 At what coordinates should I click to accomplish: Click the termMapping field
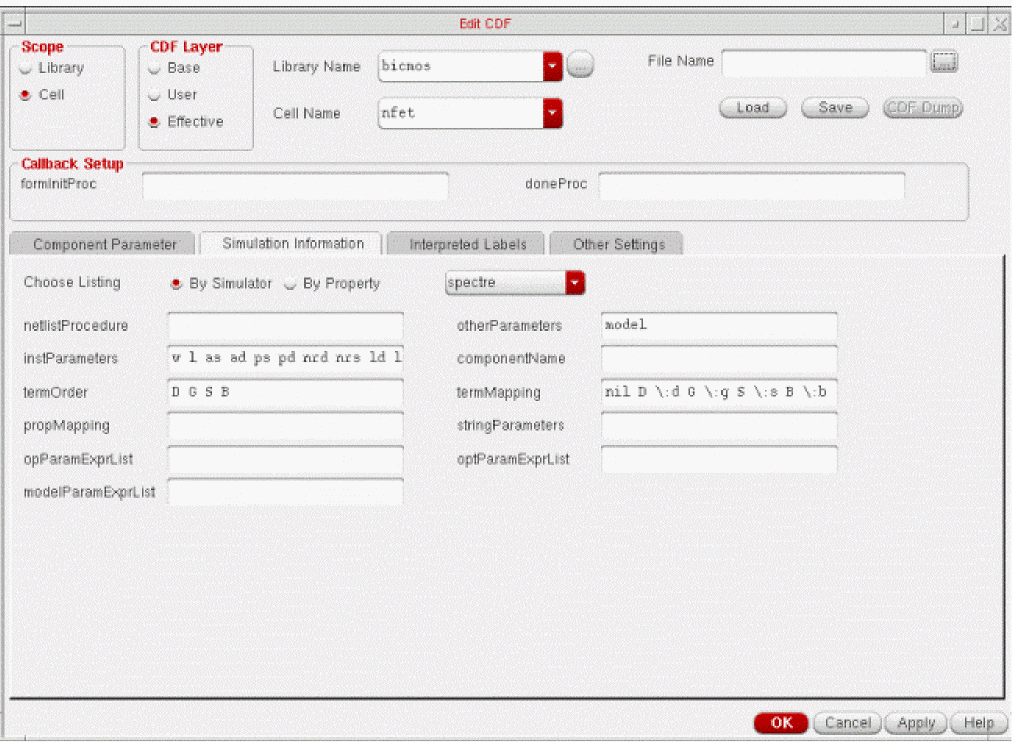coord(719,392)
